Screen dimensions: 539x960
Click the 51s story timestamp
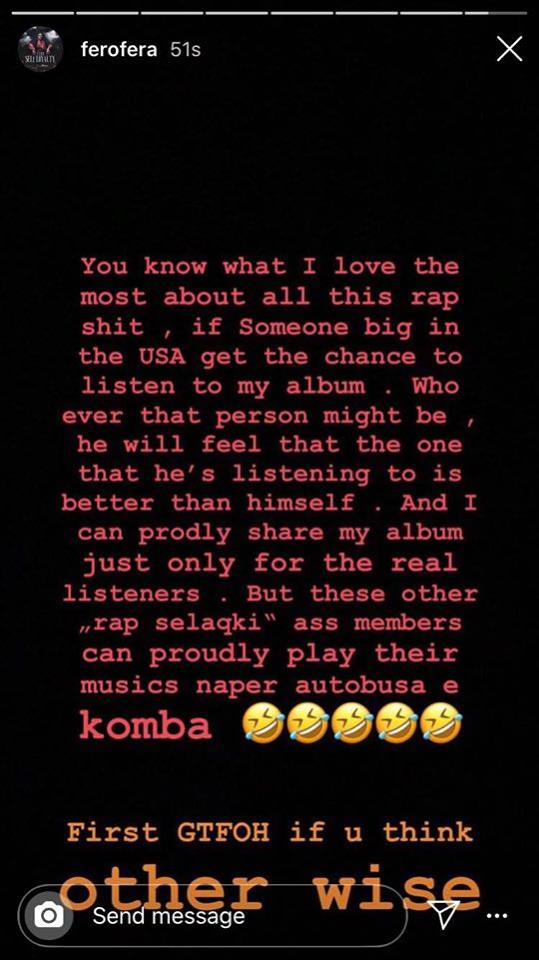pyautogui.click(x=186, y=50)
